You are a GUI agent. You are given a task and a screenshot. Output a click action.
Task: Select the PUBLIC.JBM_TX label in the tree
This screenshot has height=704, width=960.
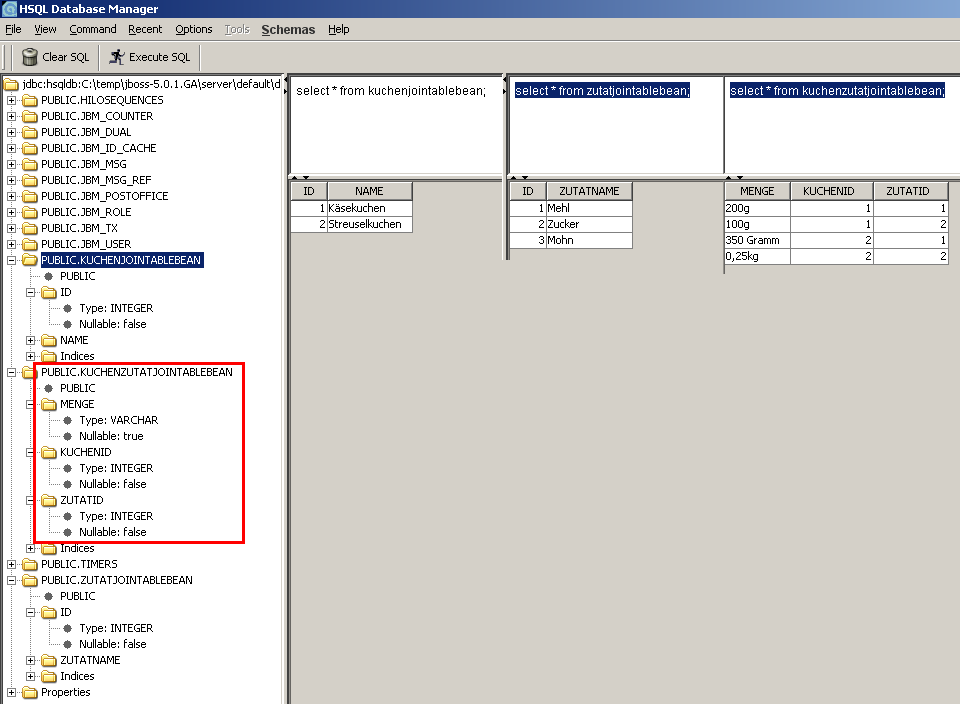click(79, 228)
